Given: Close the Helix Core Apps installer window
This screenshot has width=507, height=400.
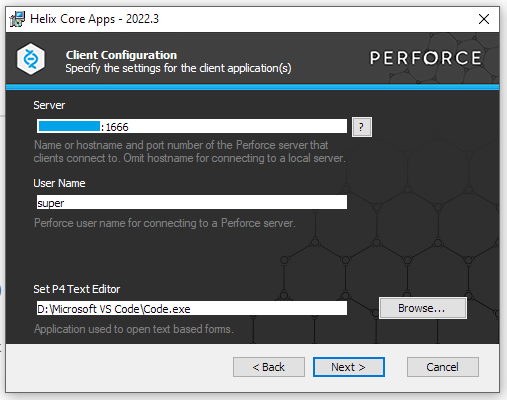Looking at the screenshot, I should click(x=484, y=19).
